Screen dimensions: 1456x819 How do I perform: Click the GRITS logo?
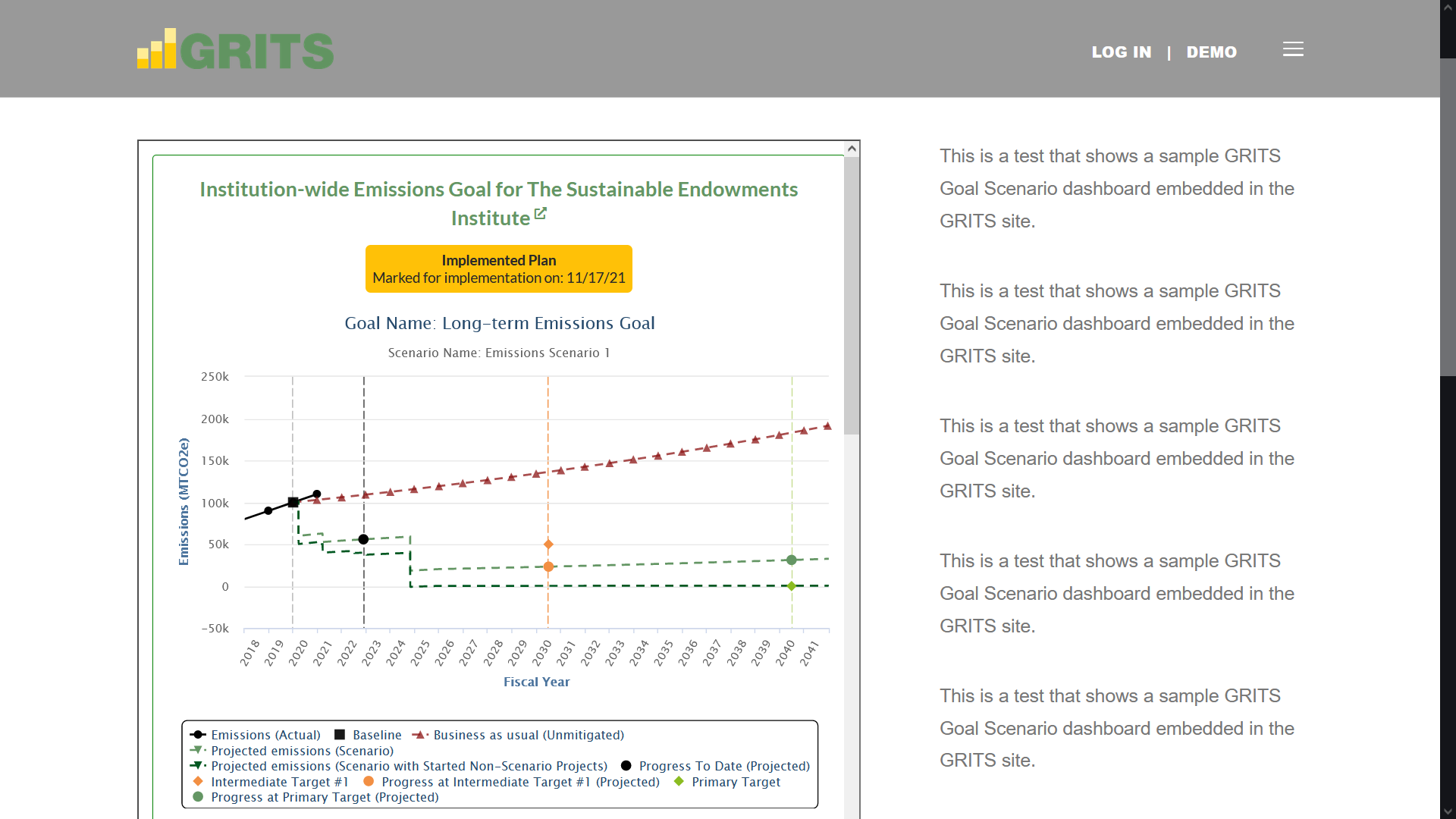(235, 49)
